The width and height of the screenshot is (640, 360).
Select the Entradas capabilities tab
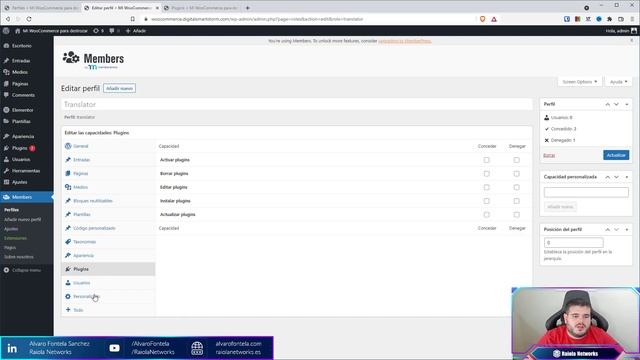[x=109, y=160]
